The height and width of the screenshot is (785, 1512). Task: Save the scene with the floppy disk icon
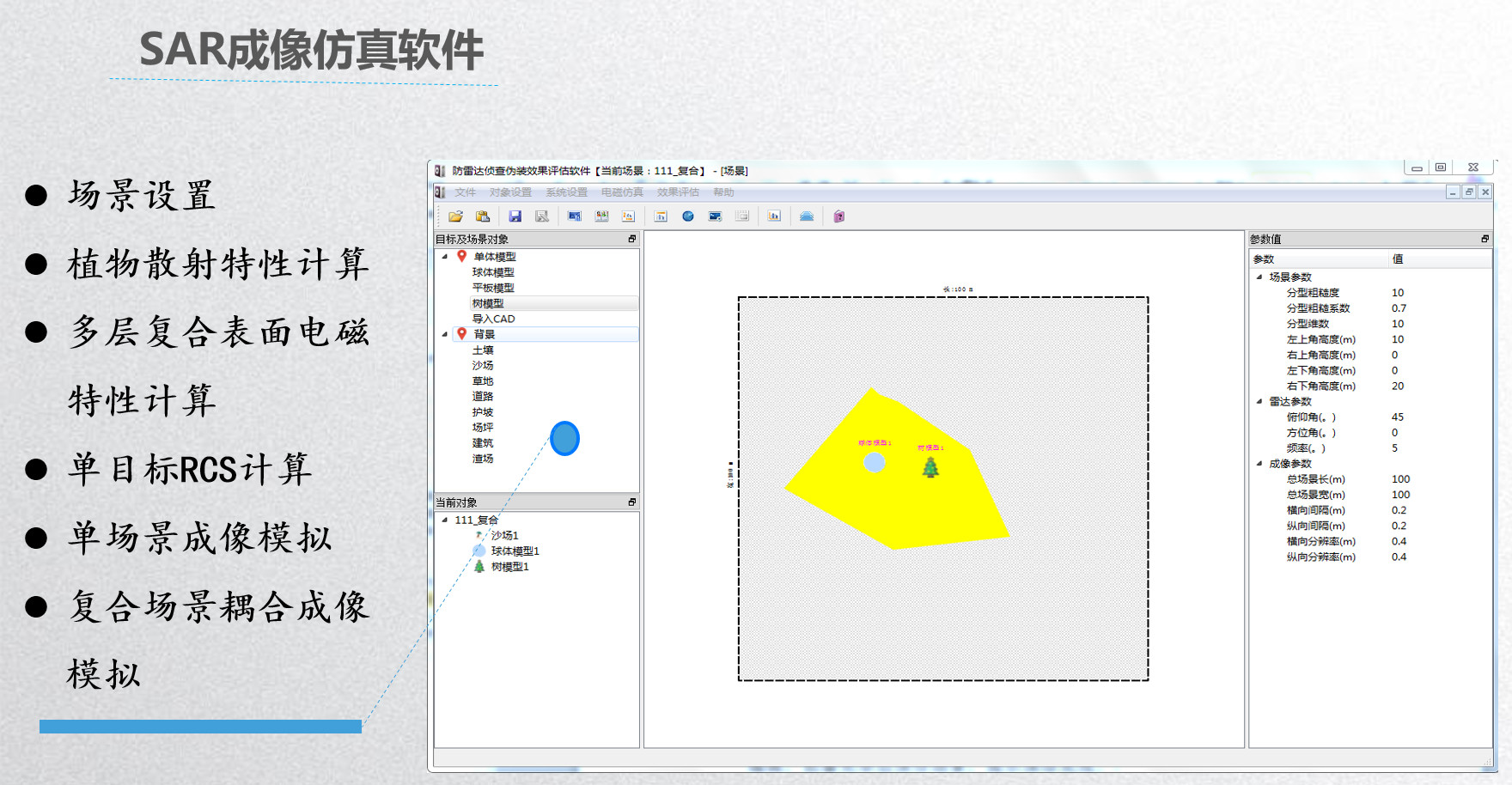click(x=515, y=216)
